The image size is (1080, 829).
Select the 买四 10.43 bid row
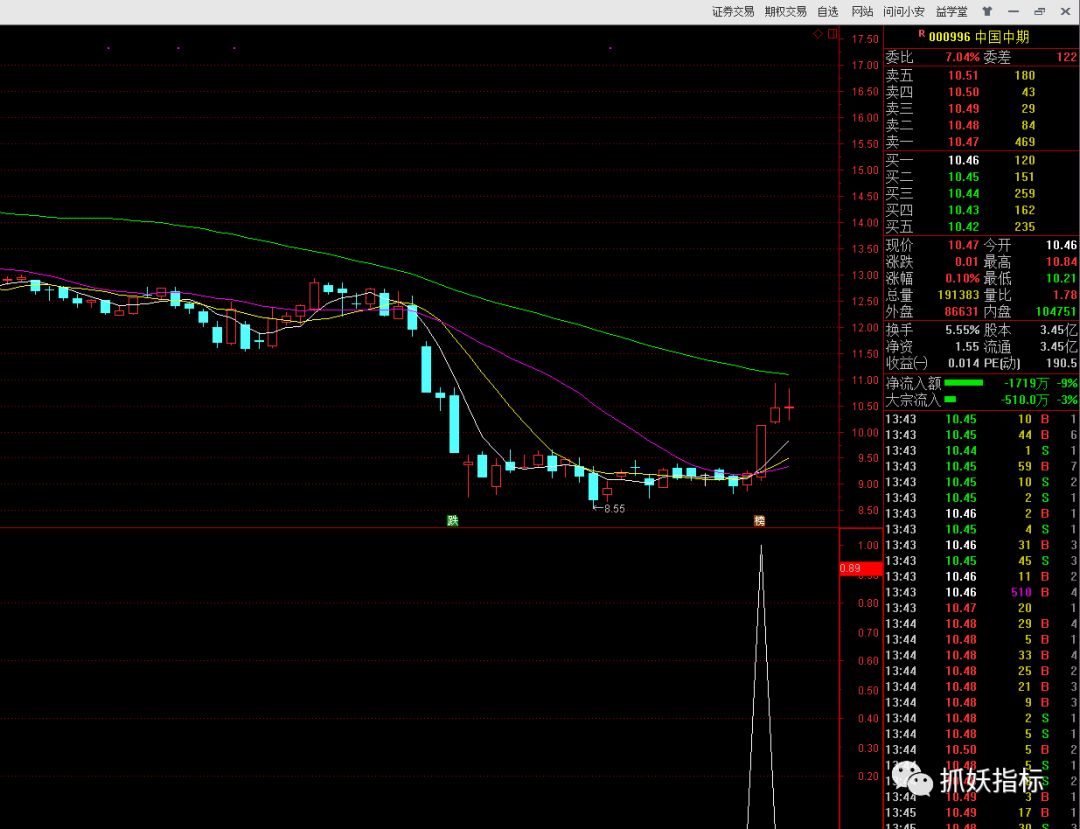coord(982,210)
